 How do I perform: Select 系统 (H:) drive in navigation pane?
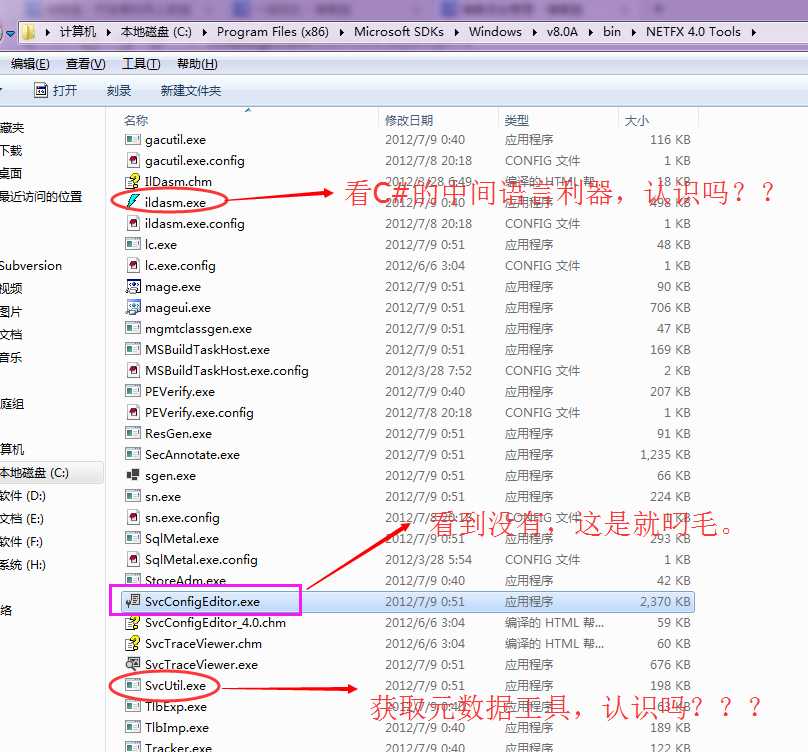tap(23, 564)
